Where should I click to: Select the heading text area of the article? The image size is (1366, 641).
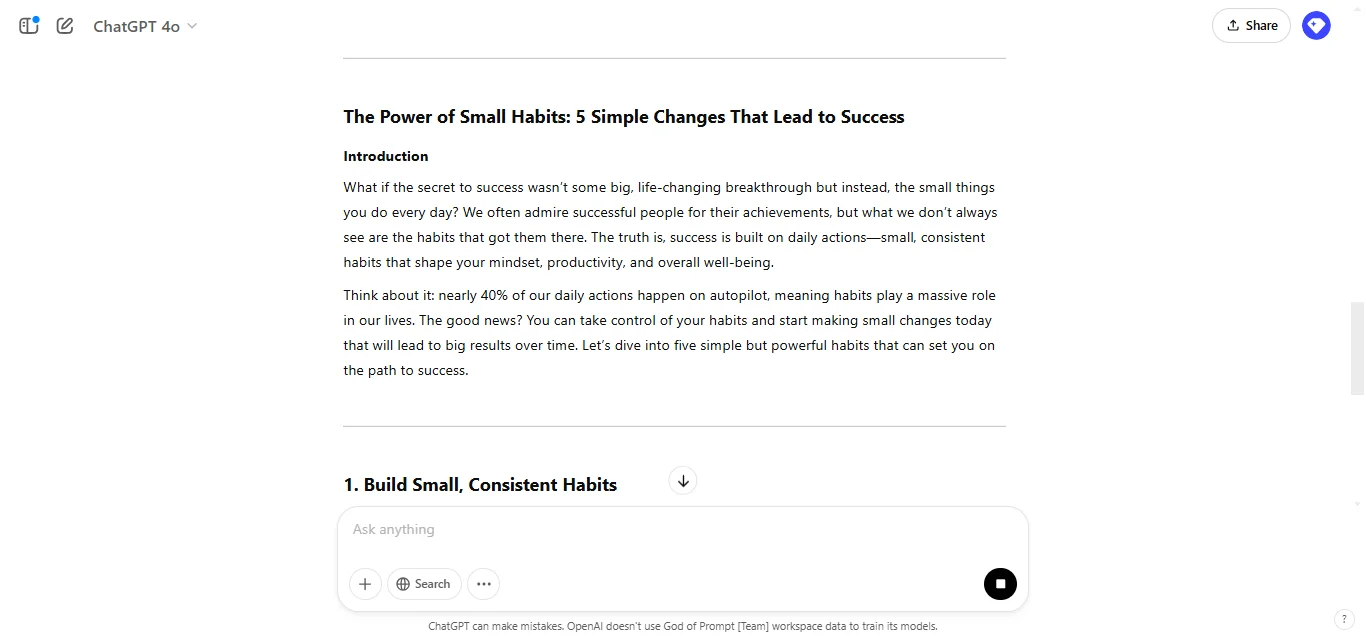point(623,116)
